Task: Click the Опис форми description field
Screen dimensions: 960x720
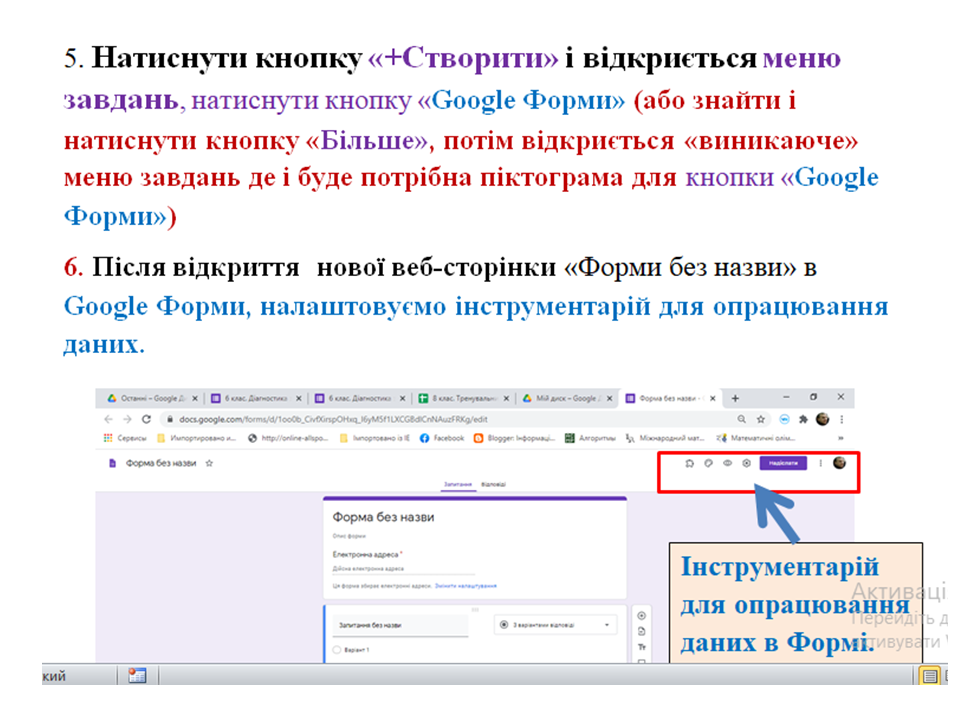Action: click(x=349, y=536)
